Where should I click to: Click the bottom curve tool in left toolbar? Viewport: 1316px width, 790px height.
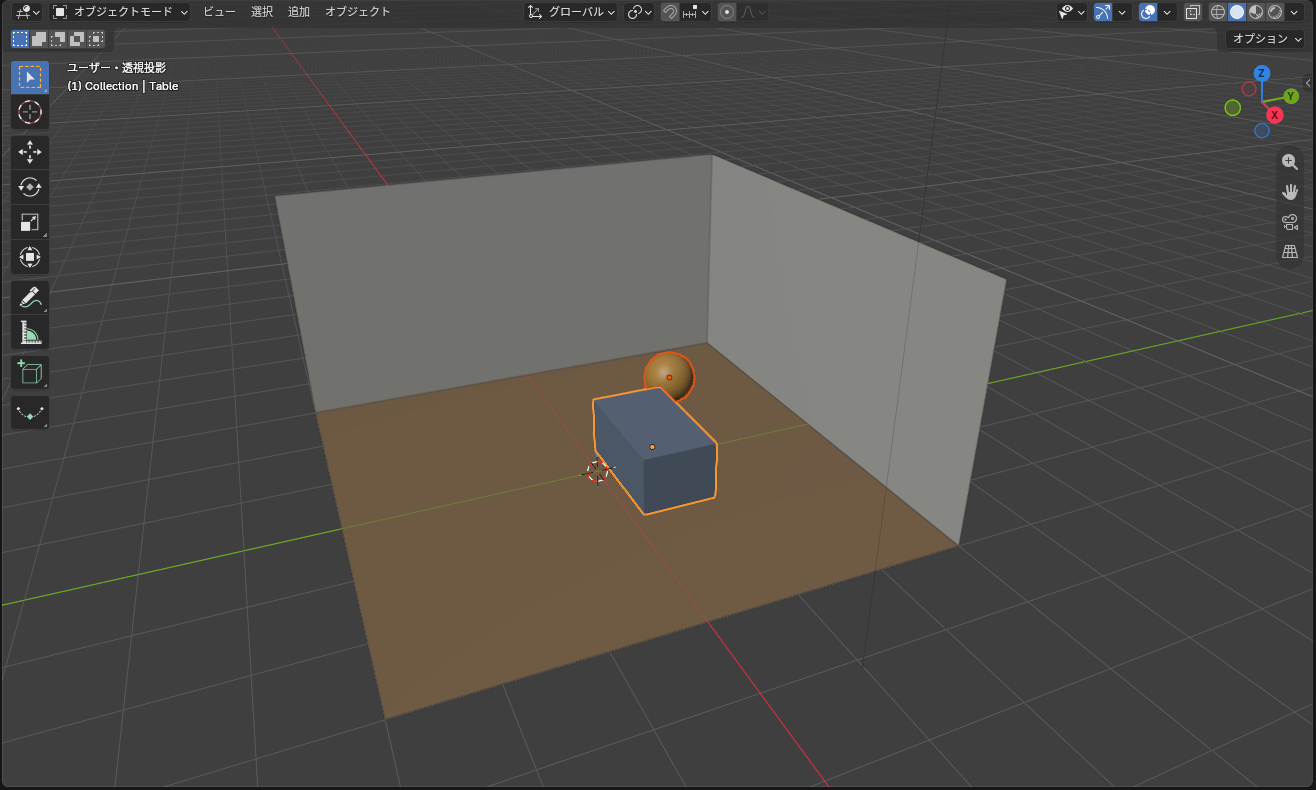click(30, 413)
